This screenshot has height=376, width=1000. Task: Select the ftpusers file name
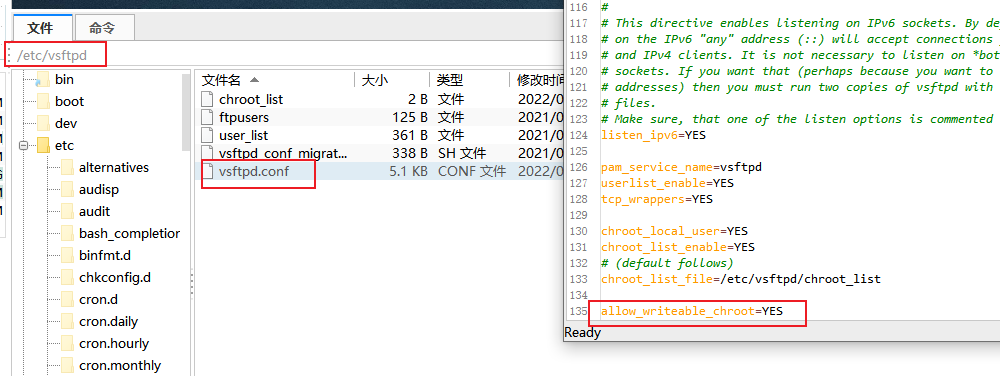(x=244, y=117)
